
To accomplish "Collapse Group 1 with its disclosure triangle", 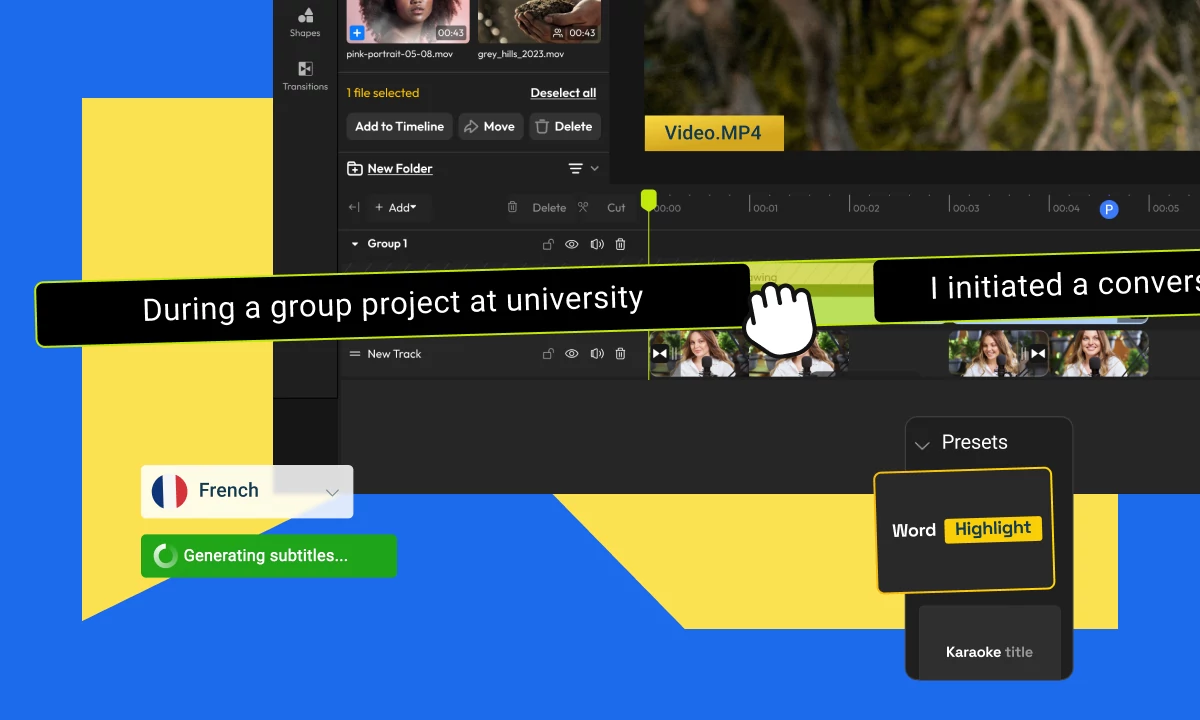I will pyautogui.click(x=356, y=244).
